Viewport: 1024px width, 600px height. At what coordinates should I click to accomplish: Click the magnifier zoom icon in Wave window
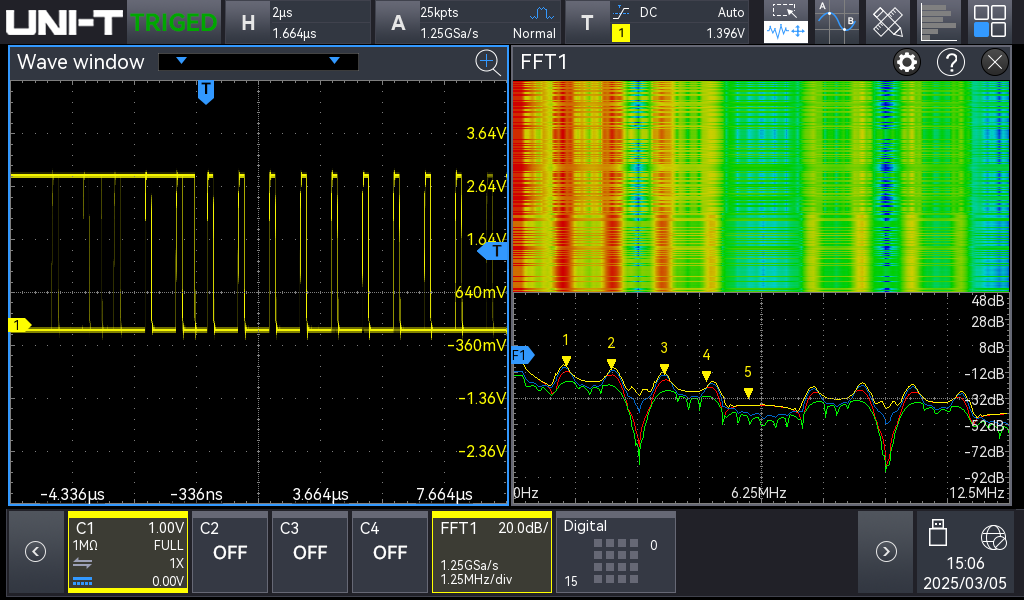[487, 62]
